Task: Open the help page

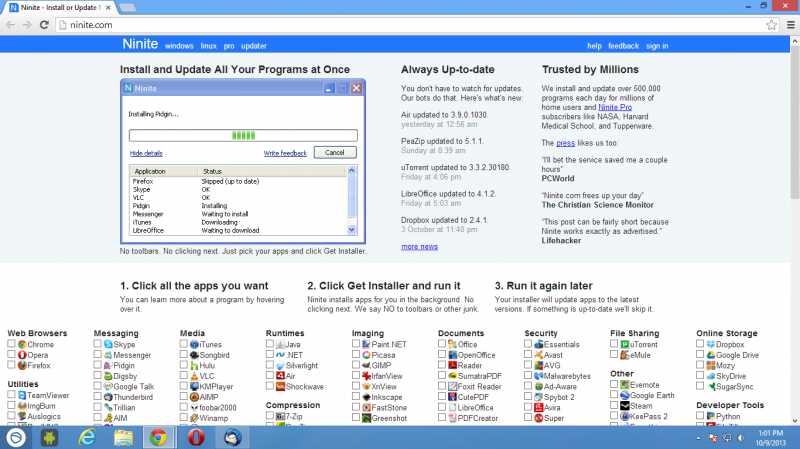Action: pos(594,46)
